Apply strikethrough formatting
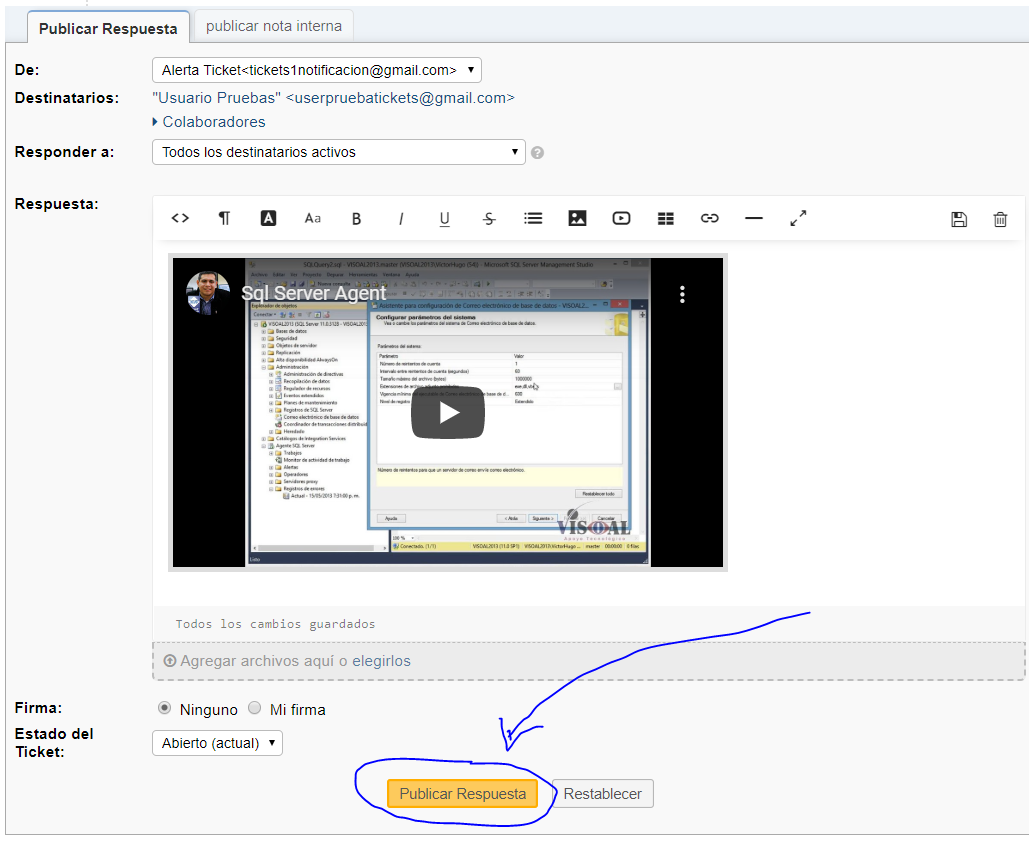This screenshot has width=1029, height=845. (489, 218)
